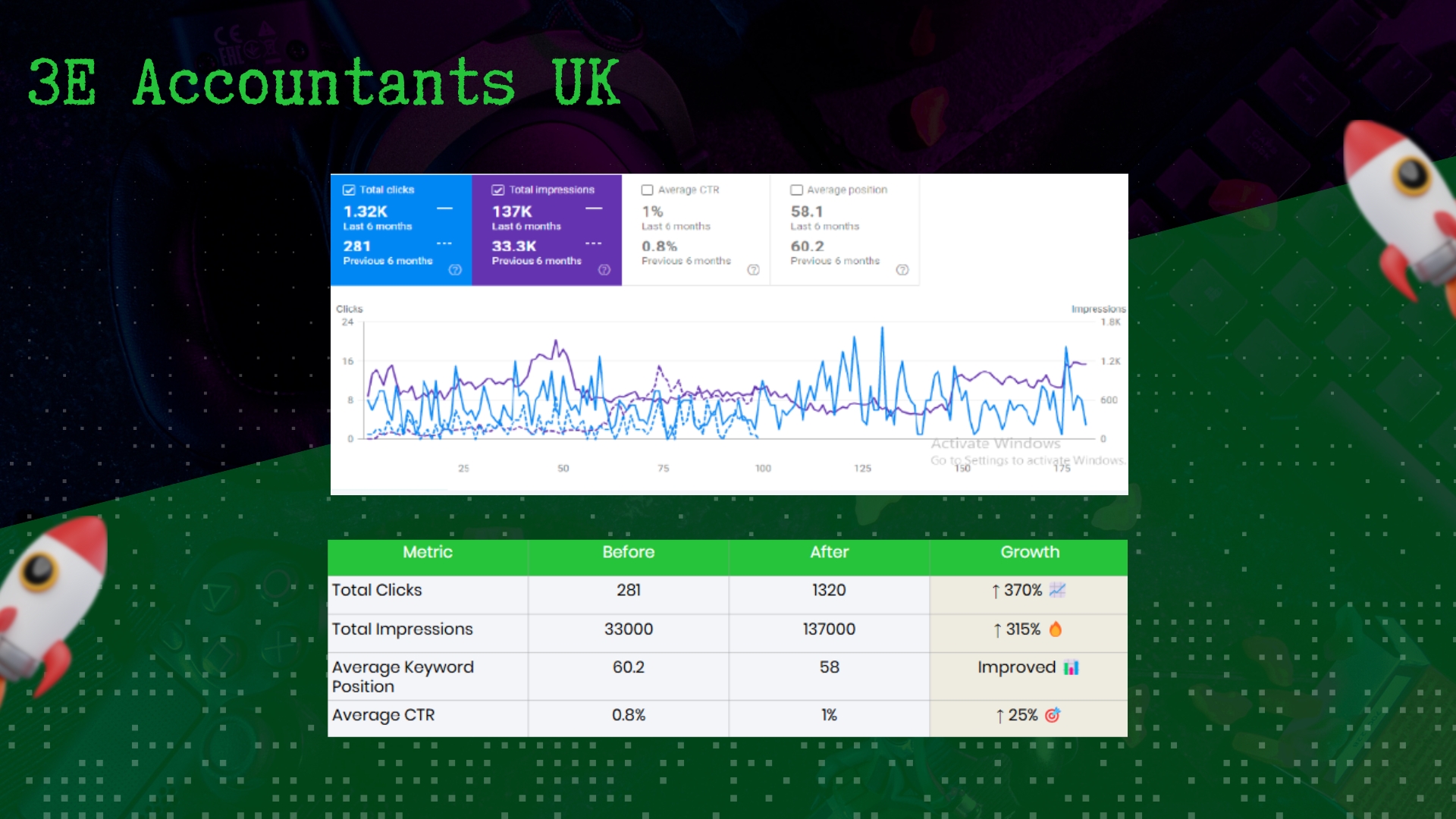This screenshot has width=1456, height=819.
Task: Enable the Average CTR checkbox
Action: pyautogui.click(x=648, y=190)
